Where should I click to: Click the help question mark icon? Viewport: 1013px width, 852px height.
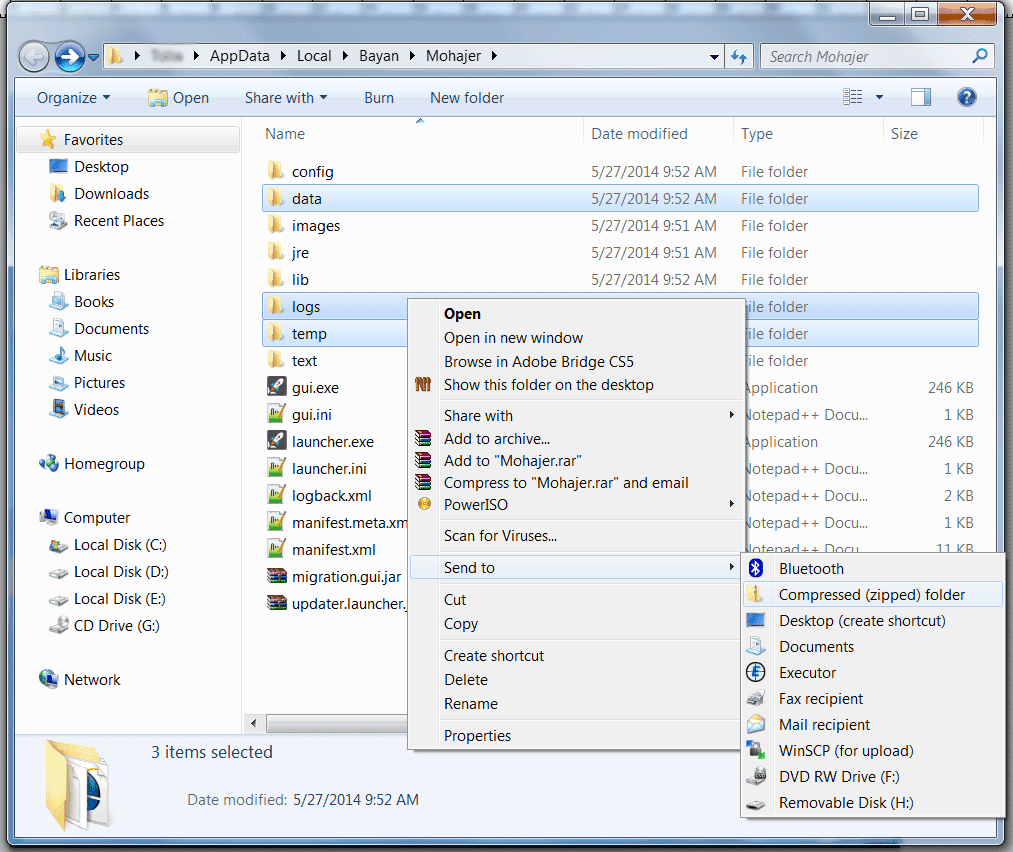coord(966,97)
